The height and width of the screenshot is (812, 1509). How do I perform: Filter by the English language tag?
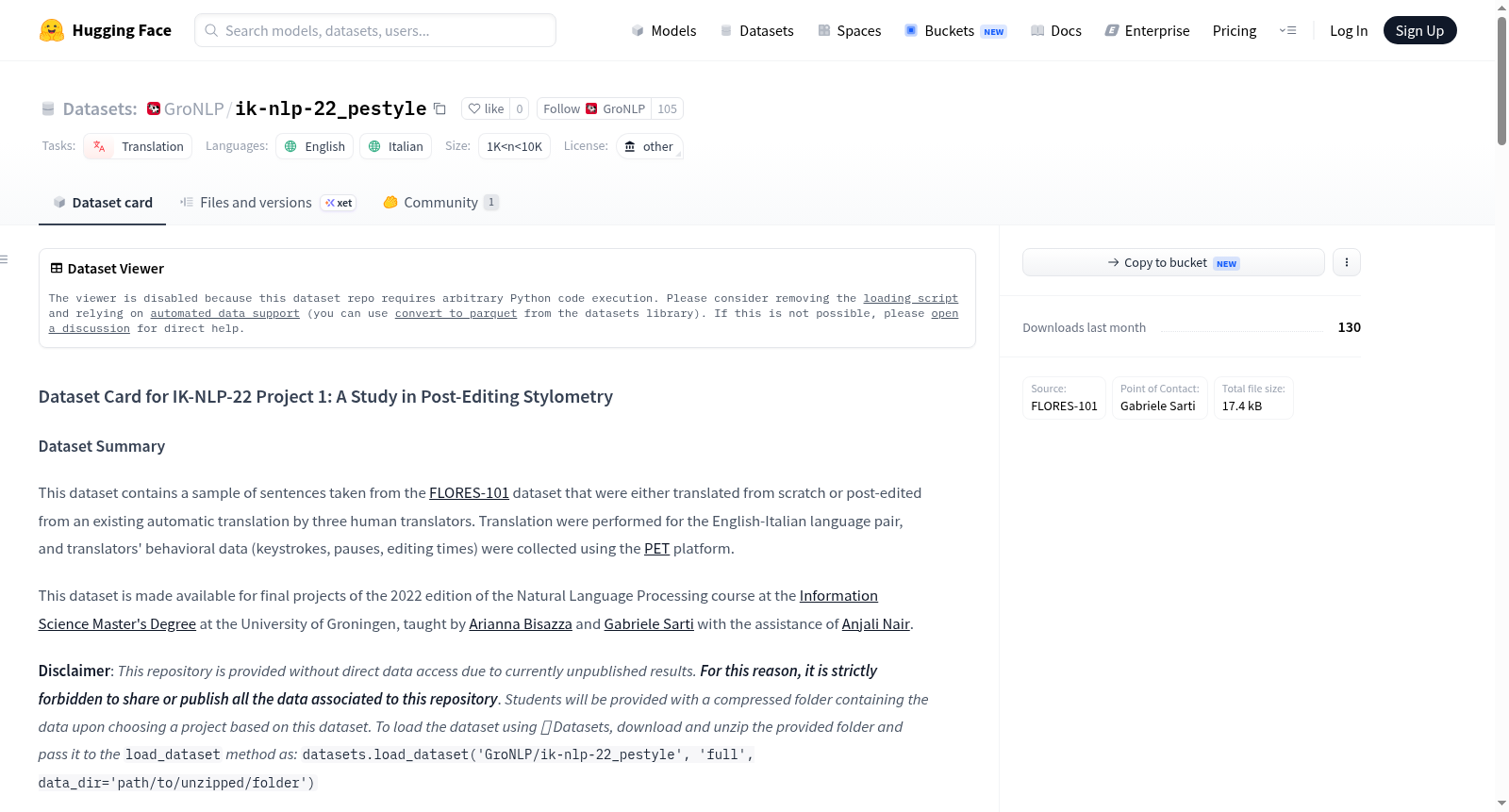(x=315, y=146)
